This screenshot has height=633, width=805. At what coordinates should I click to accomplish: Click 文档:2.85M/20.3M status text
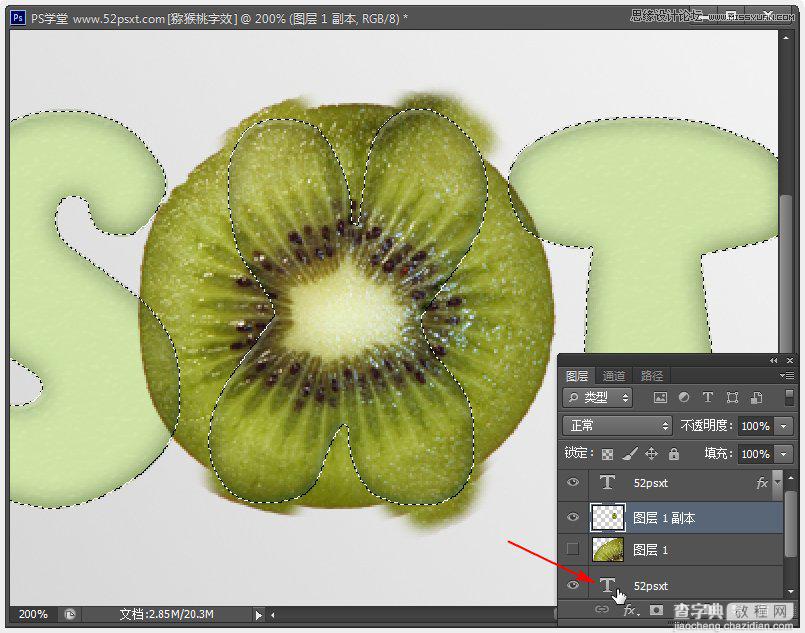coord(166,614)
